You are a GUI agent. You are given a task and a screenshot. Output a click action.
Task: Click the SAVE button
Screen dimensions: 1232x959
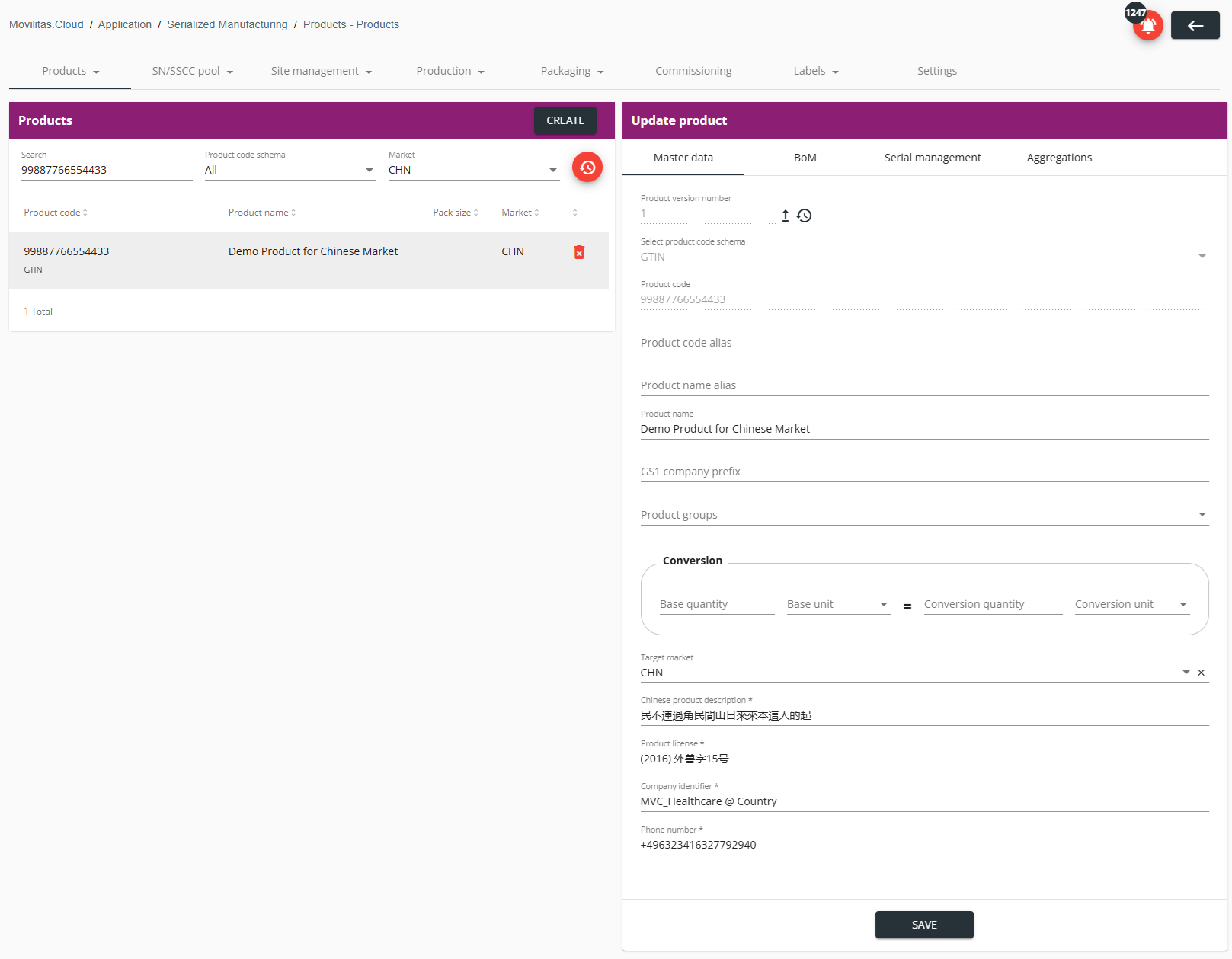point(924,925)
